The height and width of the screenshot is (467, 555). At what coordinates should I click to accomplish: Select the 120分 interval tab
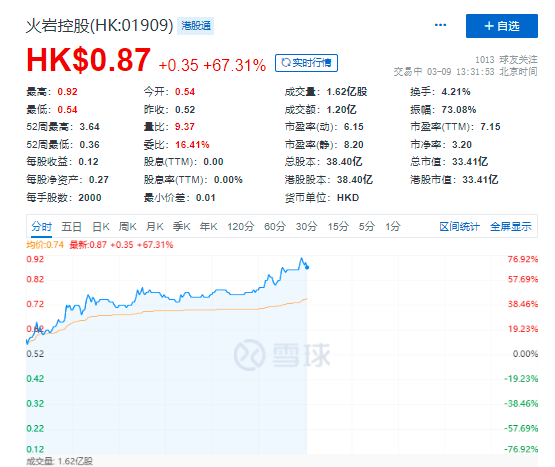pyautogui.click(x=241, y=227)
